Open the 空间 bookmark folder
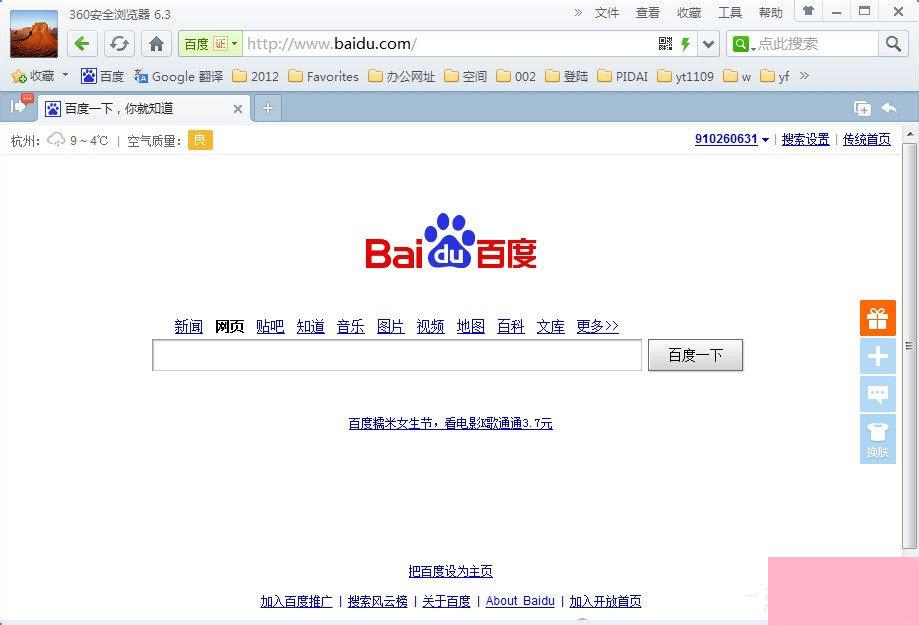 [466, 76]
